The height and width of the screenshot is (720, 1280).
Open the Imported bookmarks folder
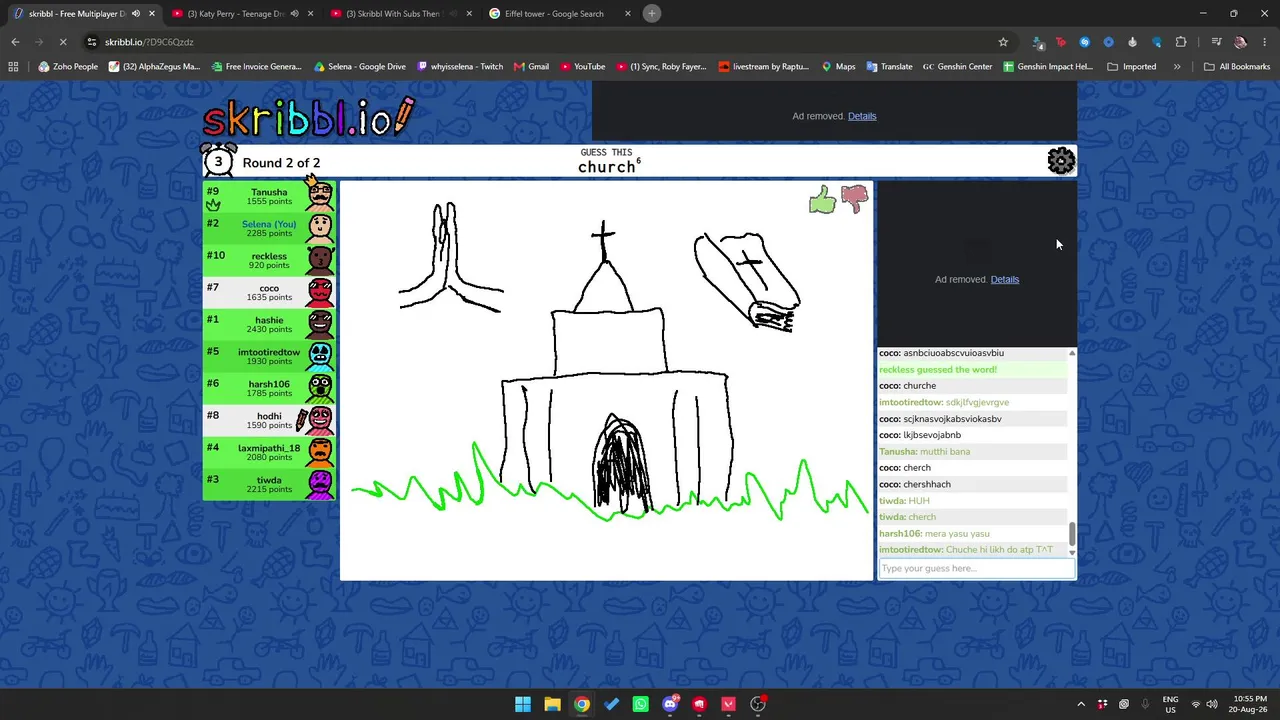click(1132, 67)
